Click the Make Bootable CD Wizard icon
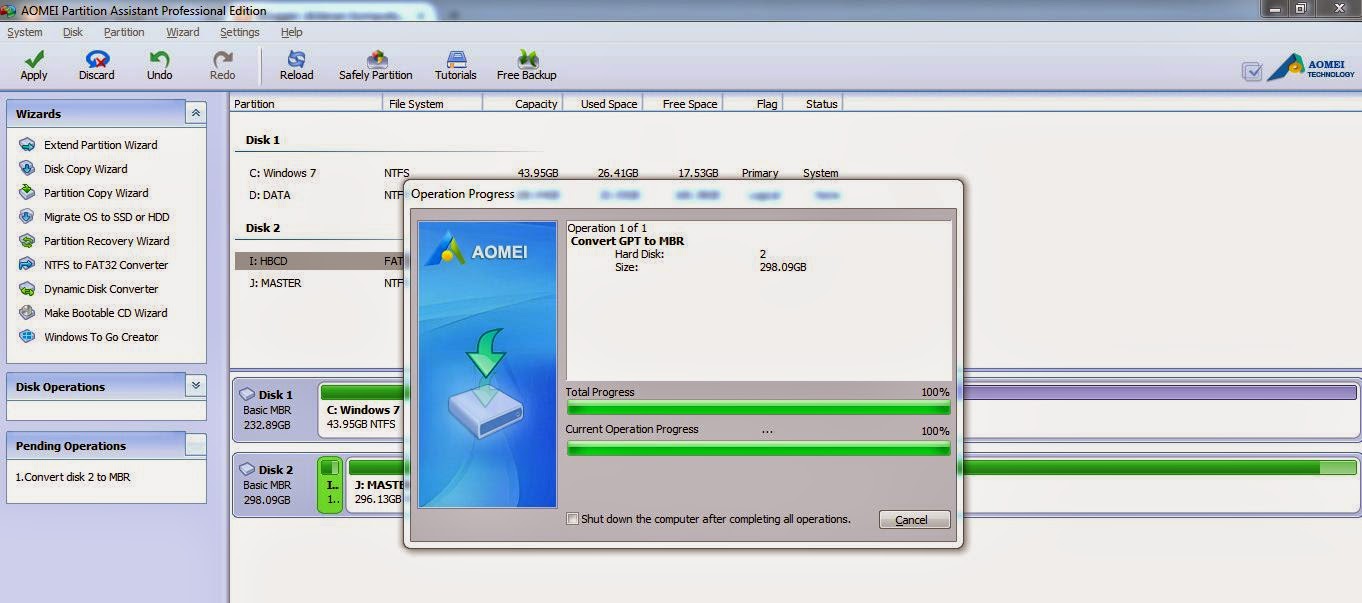 click(27, 313)
